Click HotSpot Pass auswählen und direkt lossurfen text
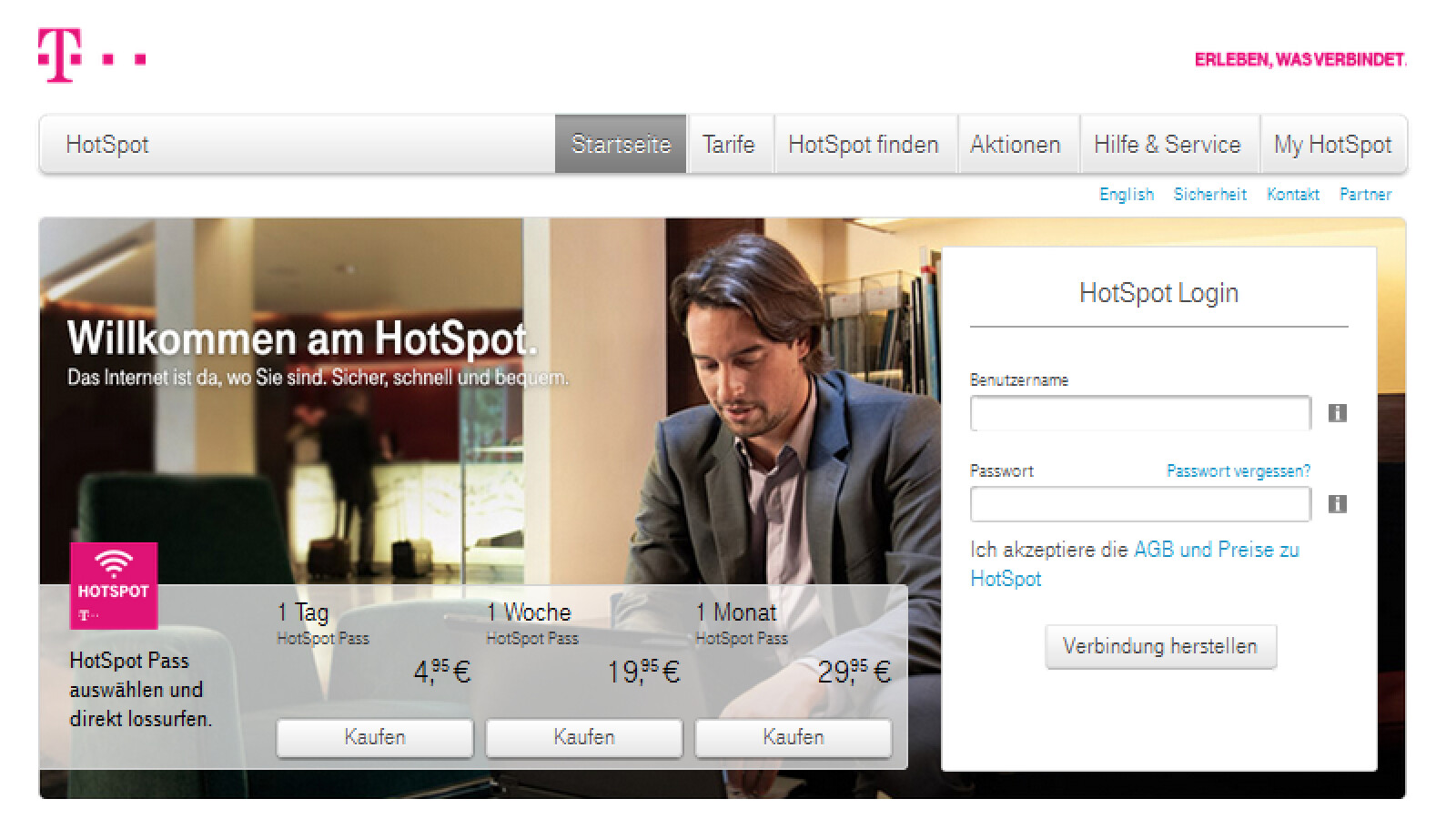This screenshot has height=819, width=1456. [141, 690]
